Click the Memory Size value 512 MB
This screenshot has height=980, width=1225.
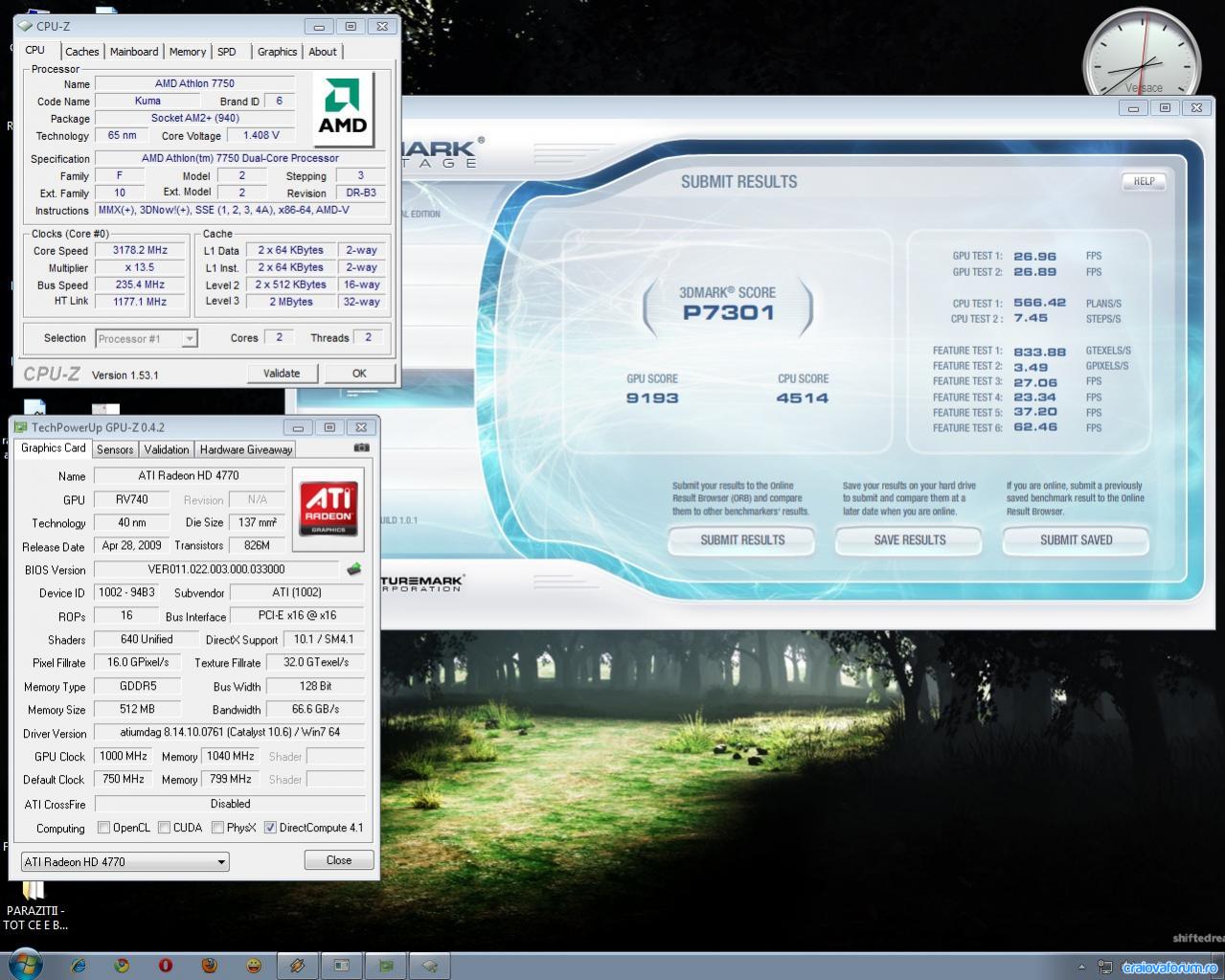137,709
